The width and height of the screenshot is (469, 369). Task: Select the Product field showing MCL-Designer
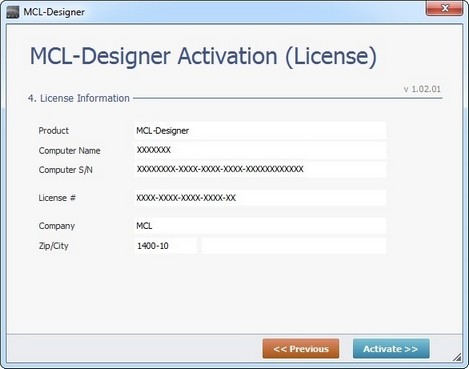coord(260,131)
